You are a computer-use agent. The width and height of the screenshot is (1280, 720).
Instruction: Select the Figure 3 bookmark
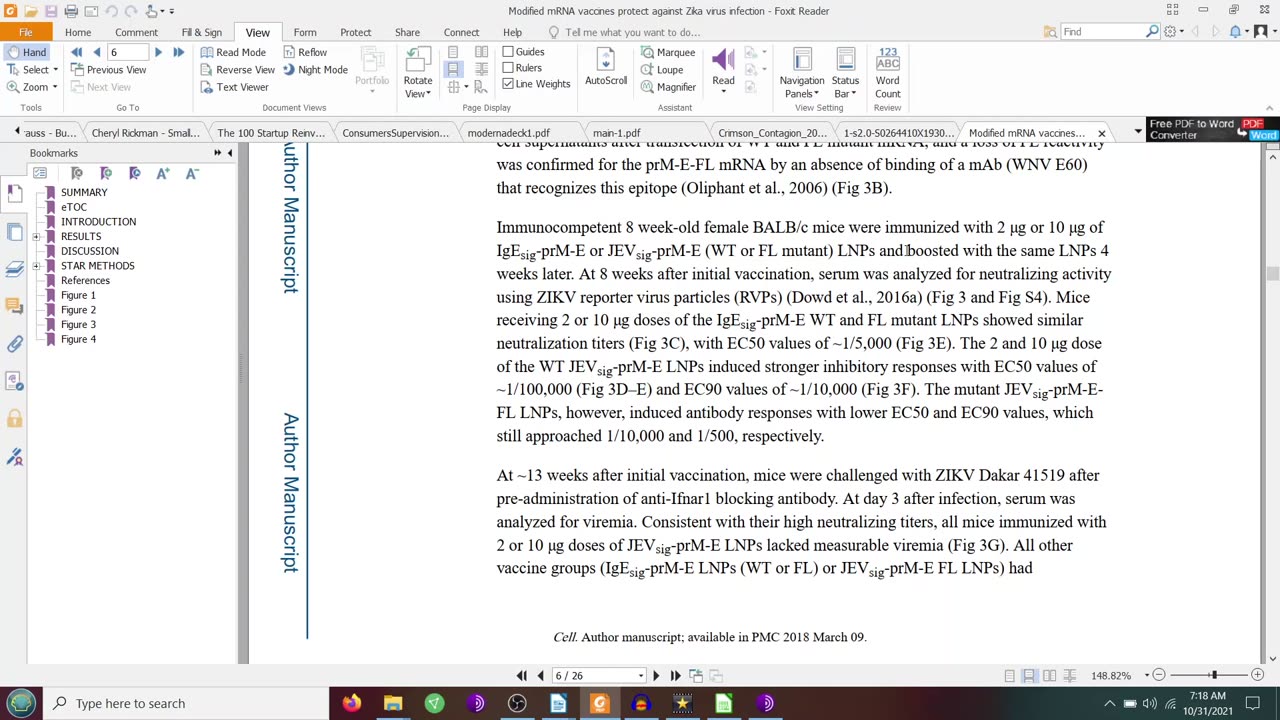pyautogui.click(x=78, y=325)
